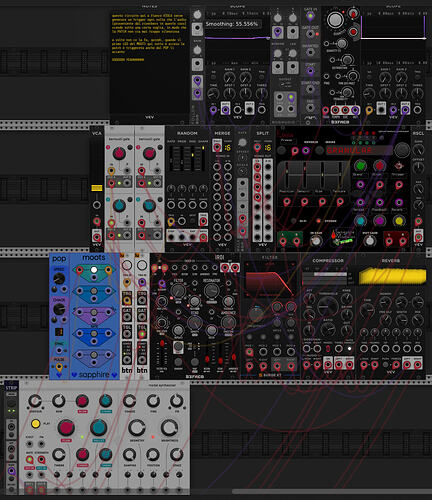The height and width of the screenshot is (500, 432).
Task: Click the channel count display on the MERGE module
Action: tap(228, 147)
